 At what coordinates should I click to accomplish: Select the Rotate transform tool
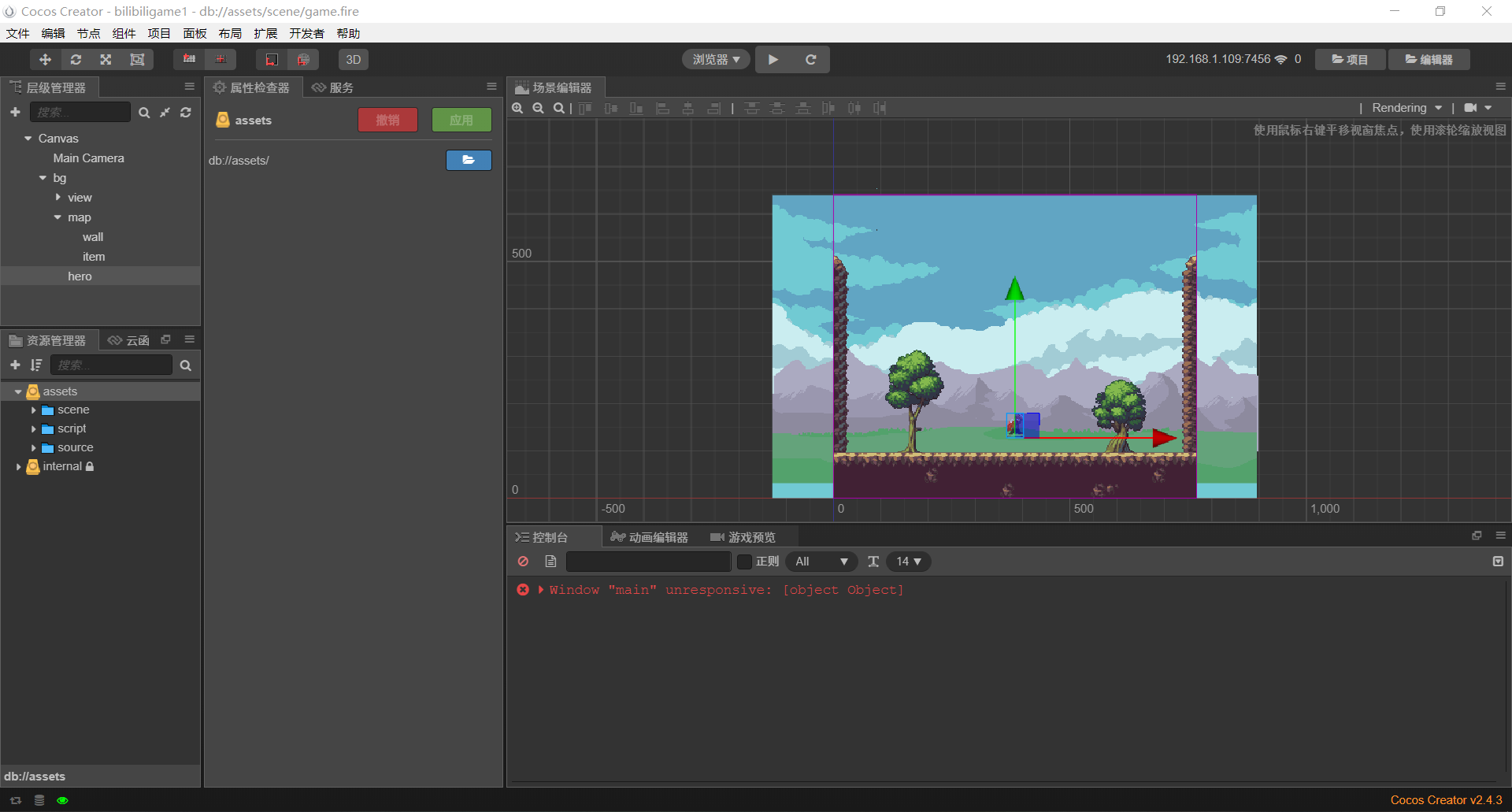coord(76,60)
